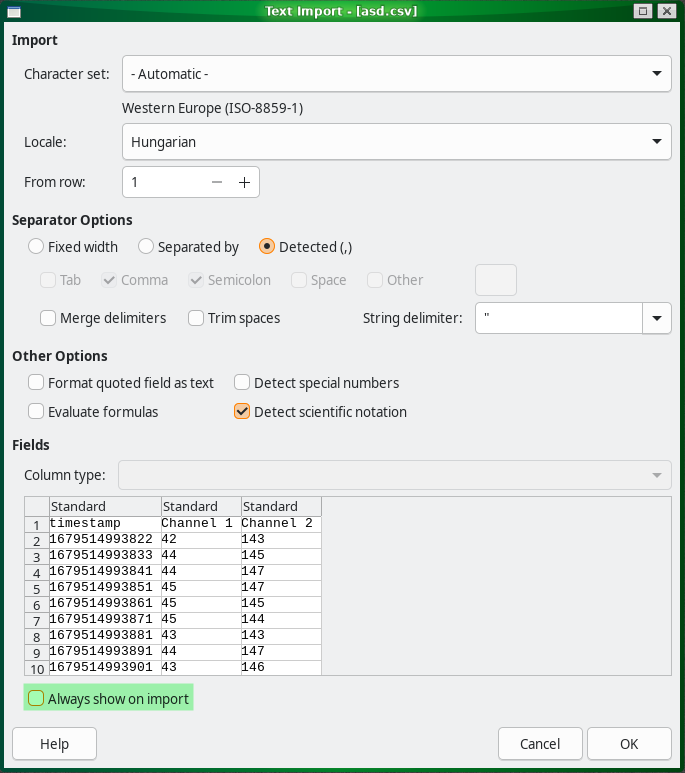Viewport: 685px width, 773px height.
Task: Enable Format quoted field as text
Action: (37, 382)
